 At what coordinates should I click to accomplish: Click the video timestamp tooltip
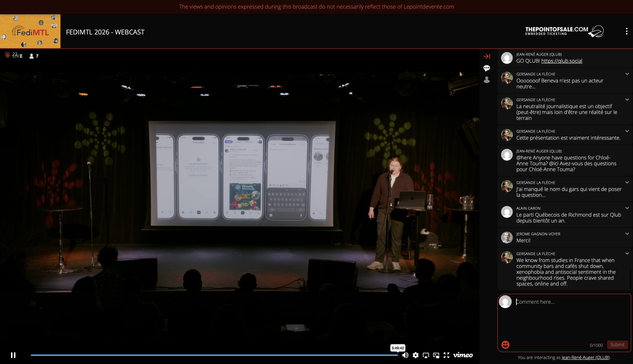398,348
